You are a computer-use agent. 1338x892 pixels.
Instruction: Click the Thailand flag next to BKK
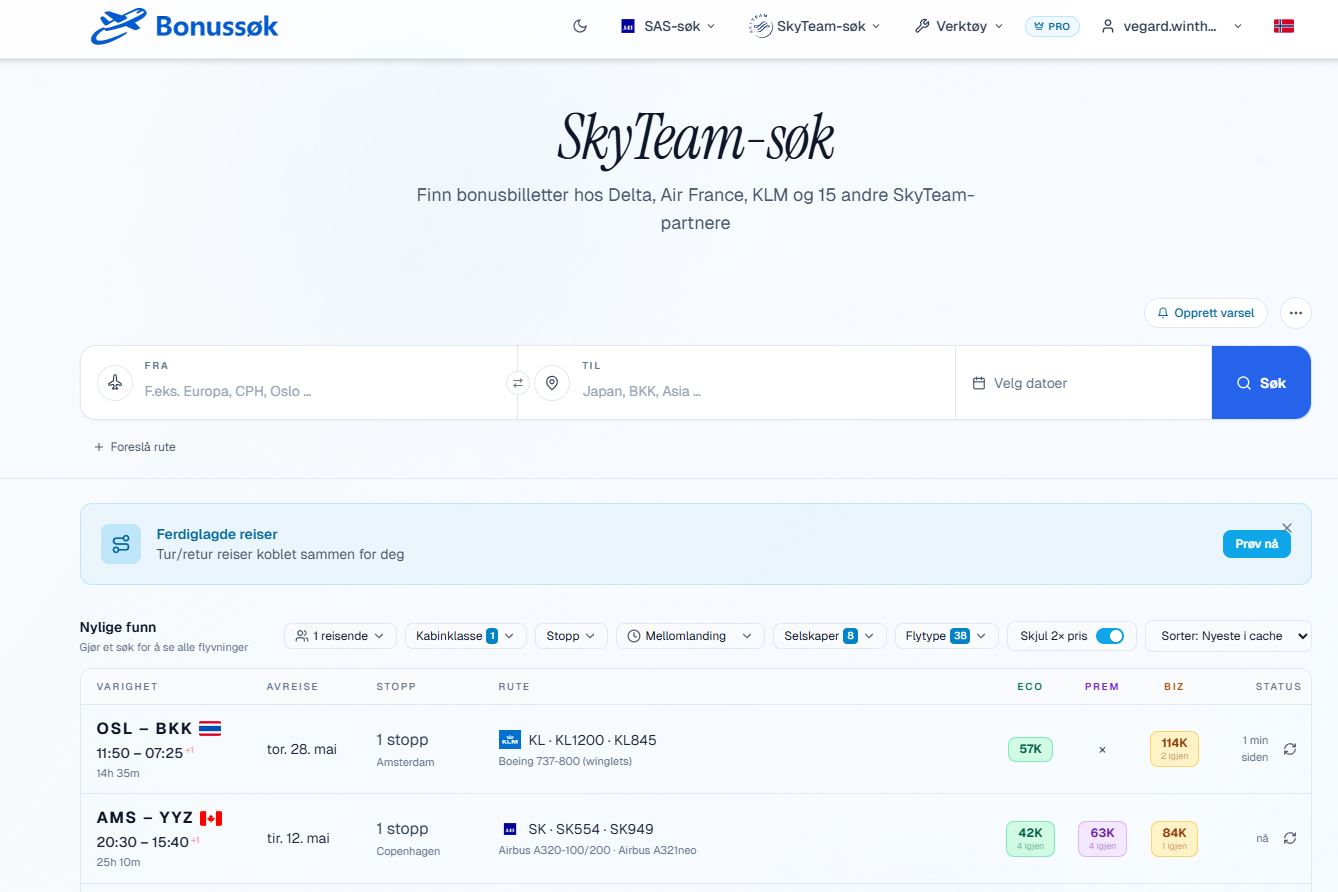(x=210, y=728)
